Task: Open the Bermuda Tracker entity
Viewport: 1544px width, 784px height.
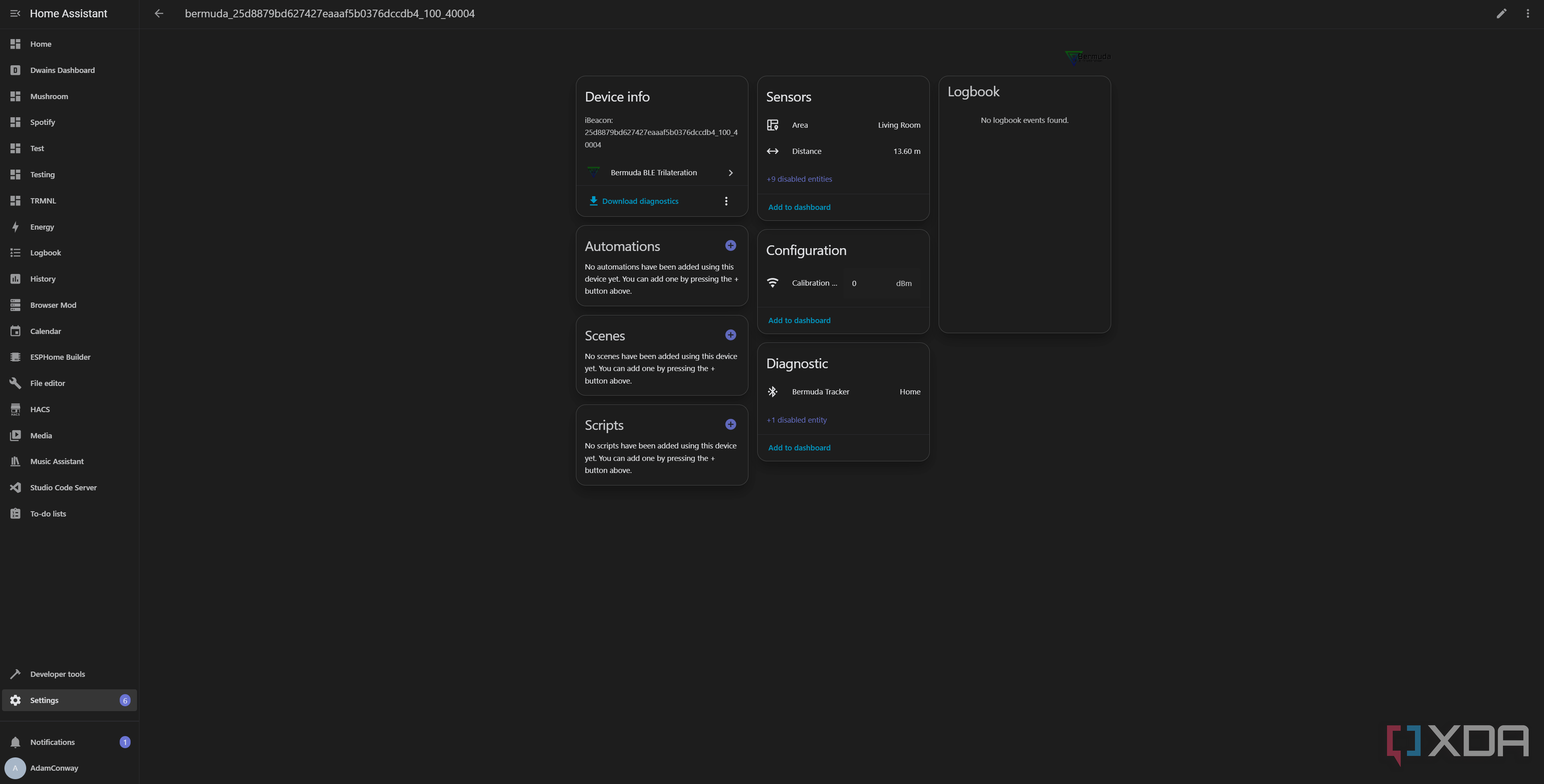Action: 843,392
